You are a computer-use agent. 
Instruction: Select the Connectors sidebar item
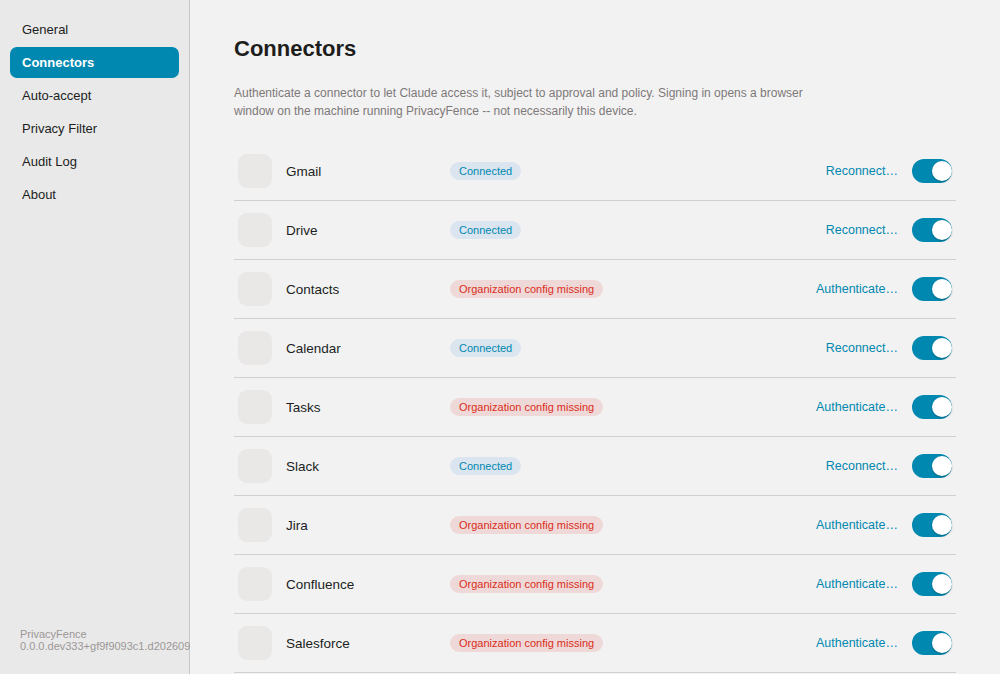coord(94,62)
